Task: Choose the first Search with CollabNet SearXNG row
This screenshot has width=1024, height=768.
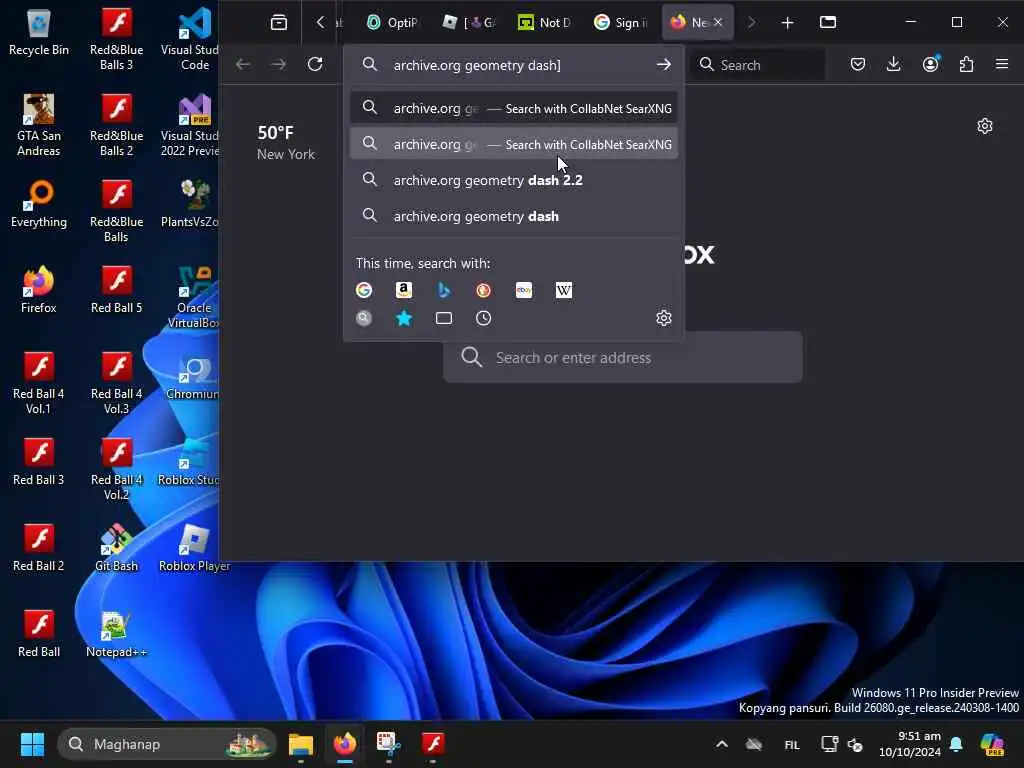Action: (513, 108)
